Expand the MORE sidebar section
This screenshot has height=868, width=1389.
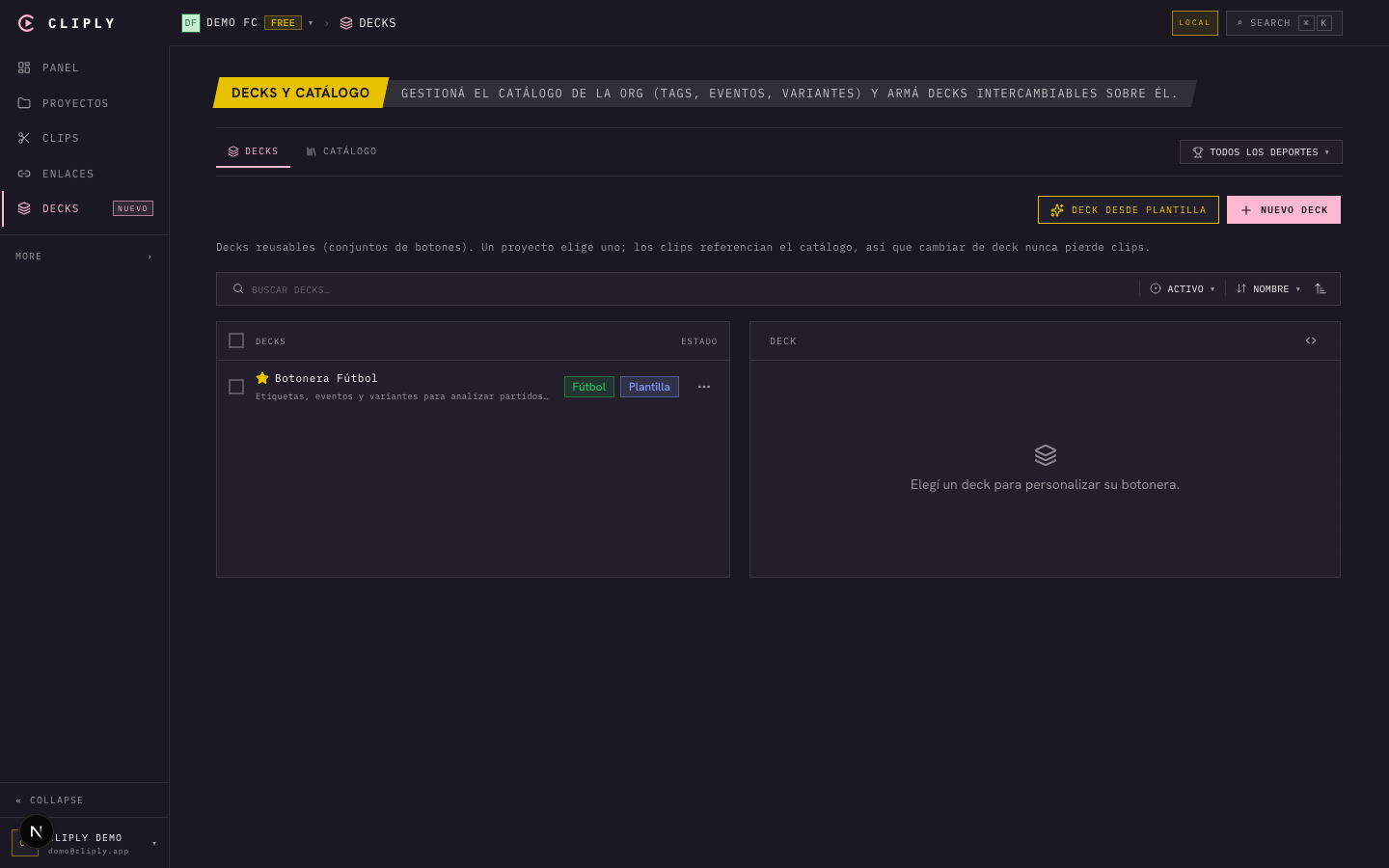pyautogui.click(x=85, y=257)
